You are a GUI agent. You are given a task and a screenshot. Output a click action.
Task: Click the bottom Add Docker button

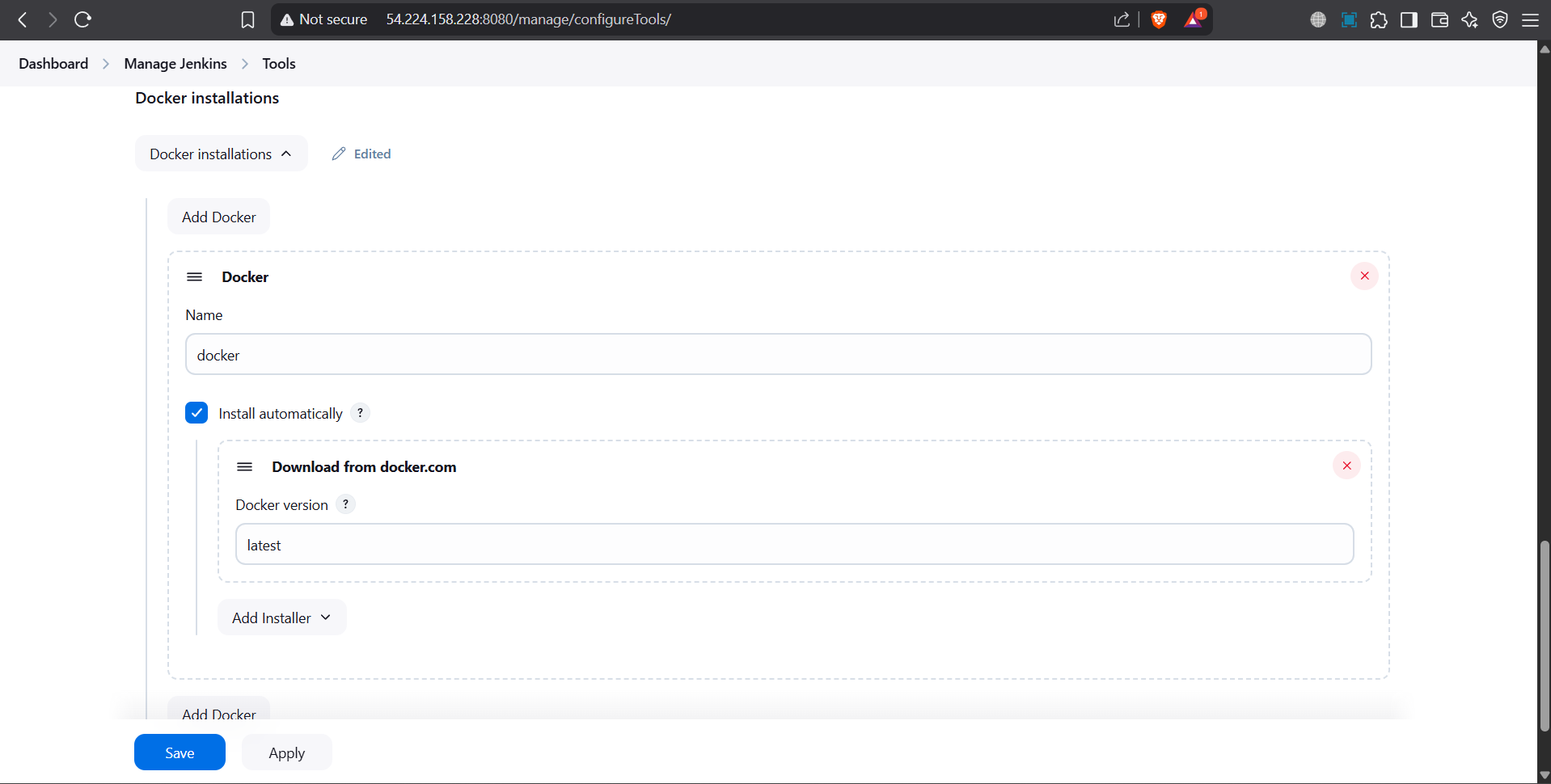(218, 709)
